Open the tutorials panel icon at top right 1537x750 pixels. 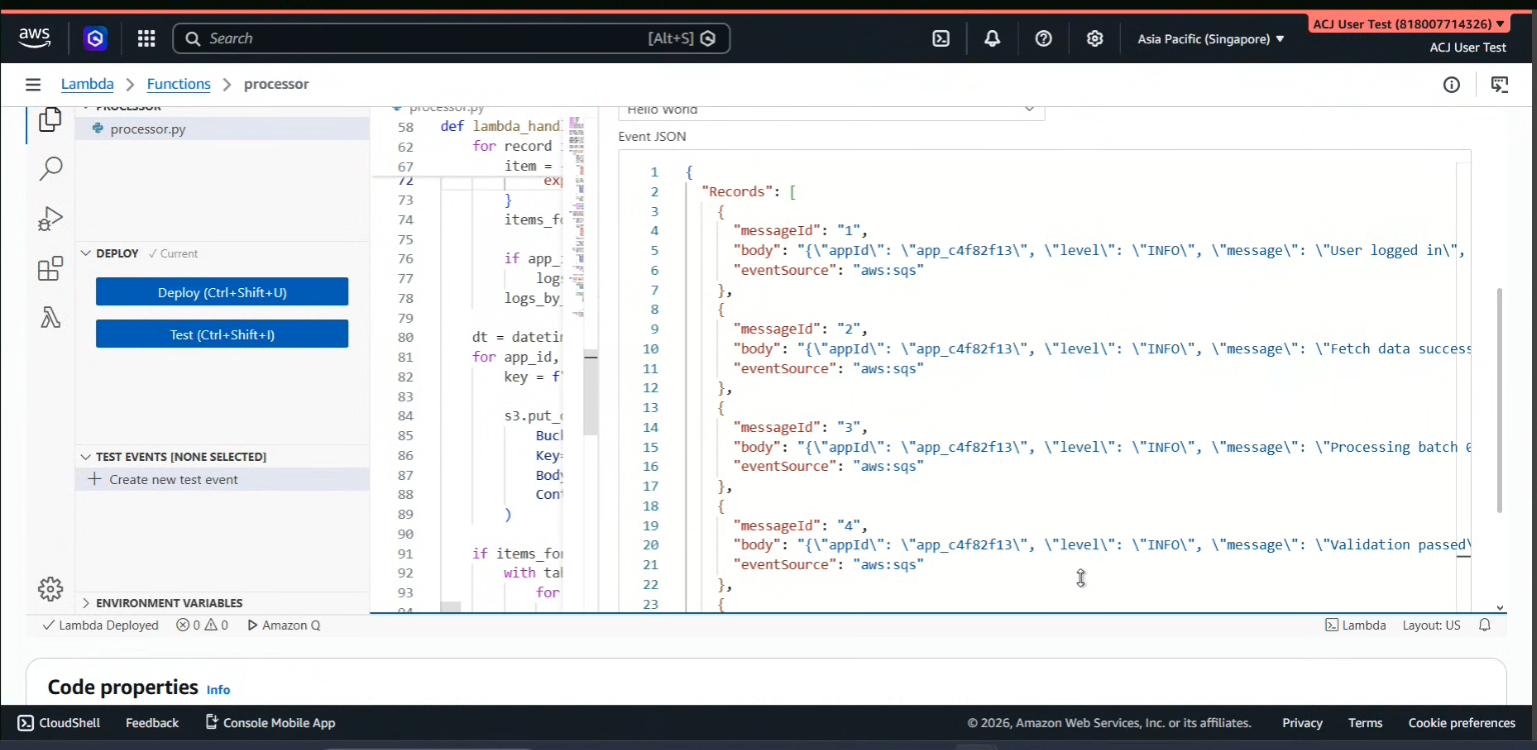(1499, 85)
